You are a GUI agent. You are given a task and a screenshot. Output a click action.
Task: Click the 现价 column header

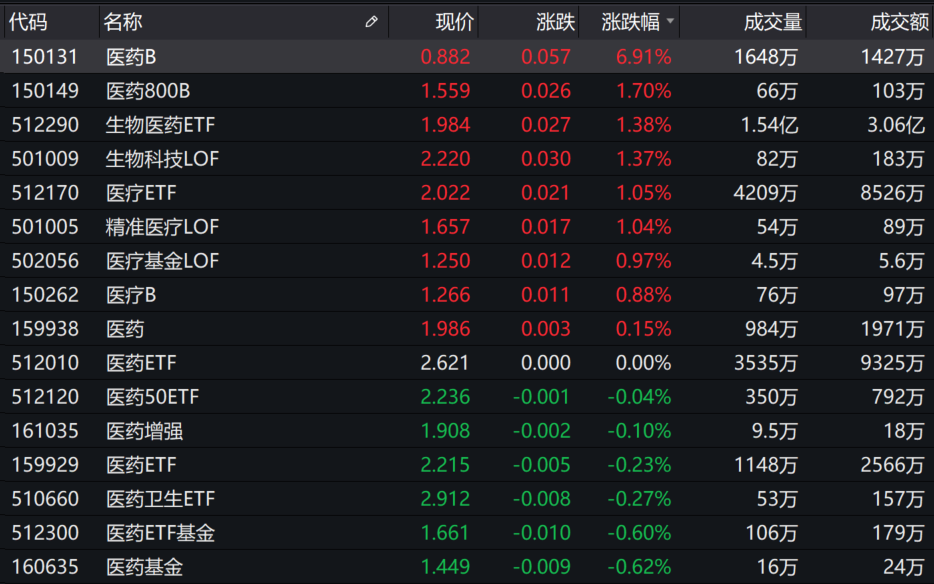[x=455, y=22]
